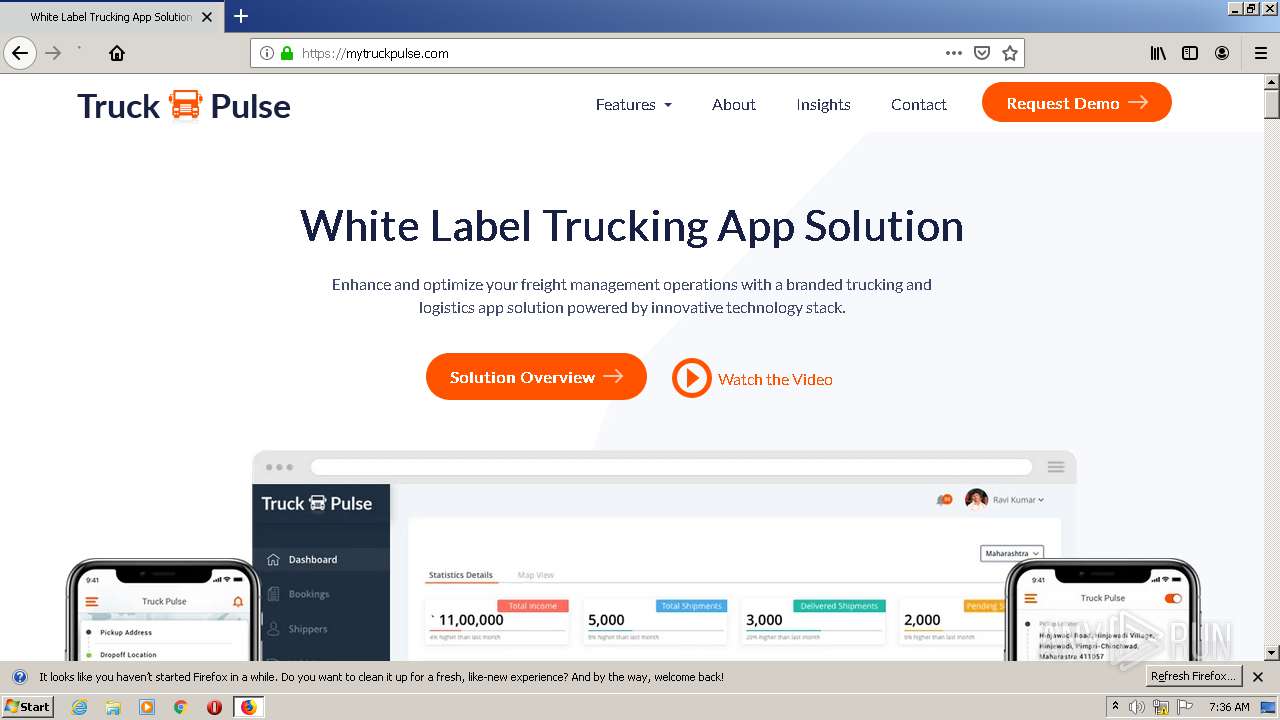The image size is (1280, 720).
Task: Click Truck Pulse site logo text
Action: (x=184, y=105)
